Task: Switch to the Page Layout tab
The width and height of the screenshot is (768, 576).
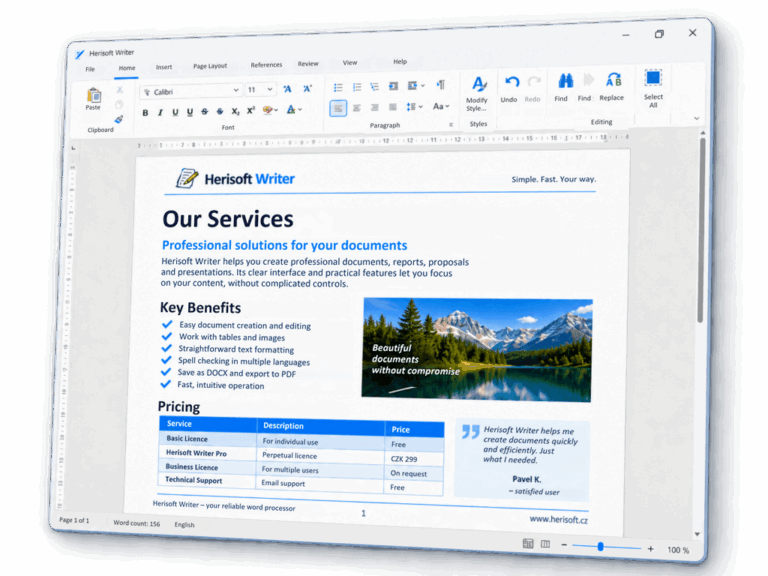Action: pos(210,66)
